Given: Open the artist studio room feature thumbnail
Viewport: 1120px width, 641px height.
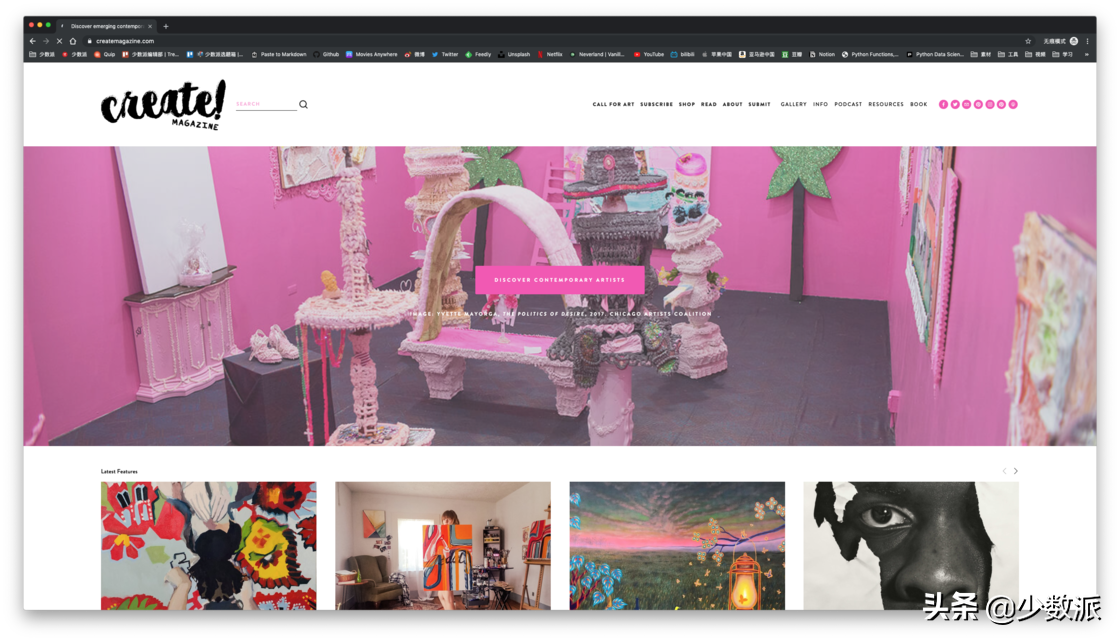Looking at the screenshot, I should point(443,545).
